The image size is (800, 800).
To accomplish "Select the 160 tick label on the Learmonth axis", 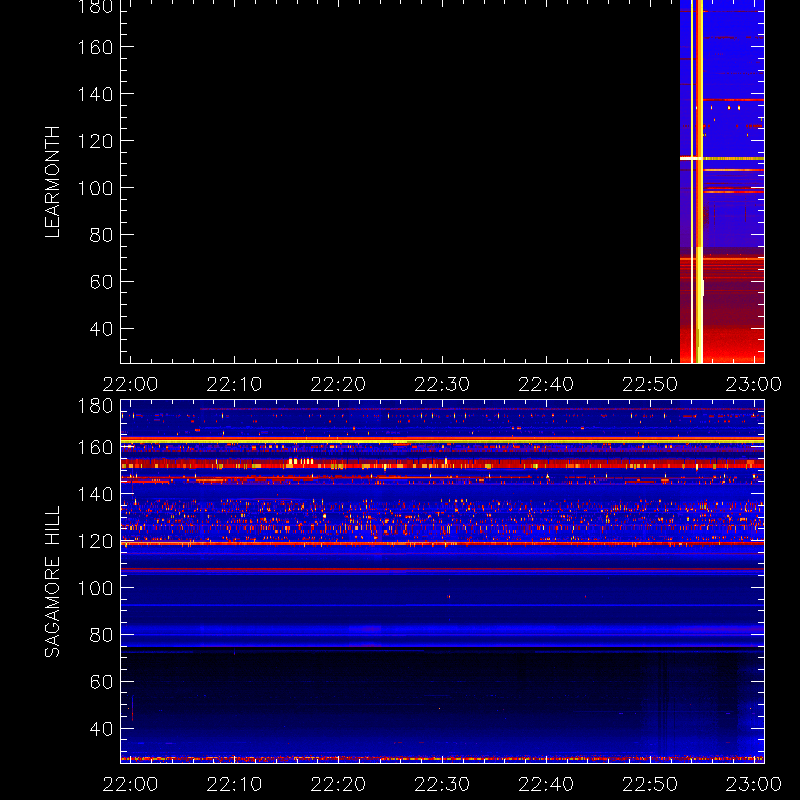I will click(x=95, y=47).
